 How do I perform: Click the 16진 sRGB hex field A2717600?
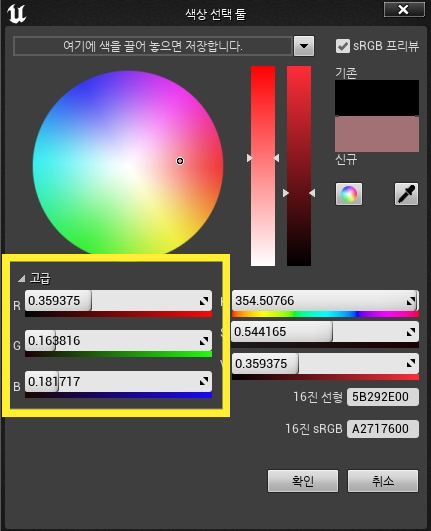pyautogui.click(x=383, y=429)
